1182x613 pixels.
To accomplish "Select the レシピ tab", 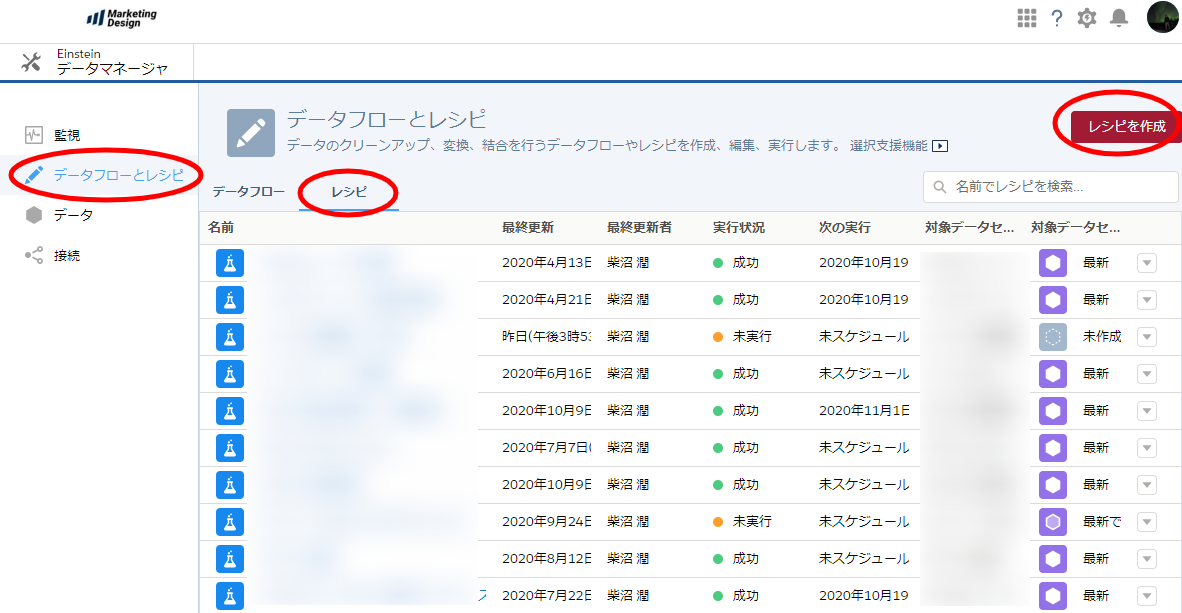I will tap(349, 191).
